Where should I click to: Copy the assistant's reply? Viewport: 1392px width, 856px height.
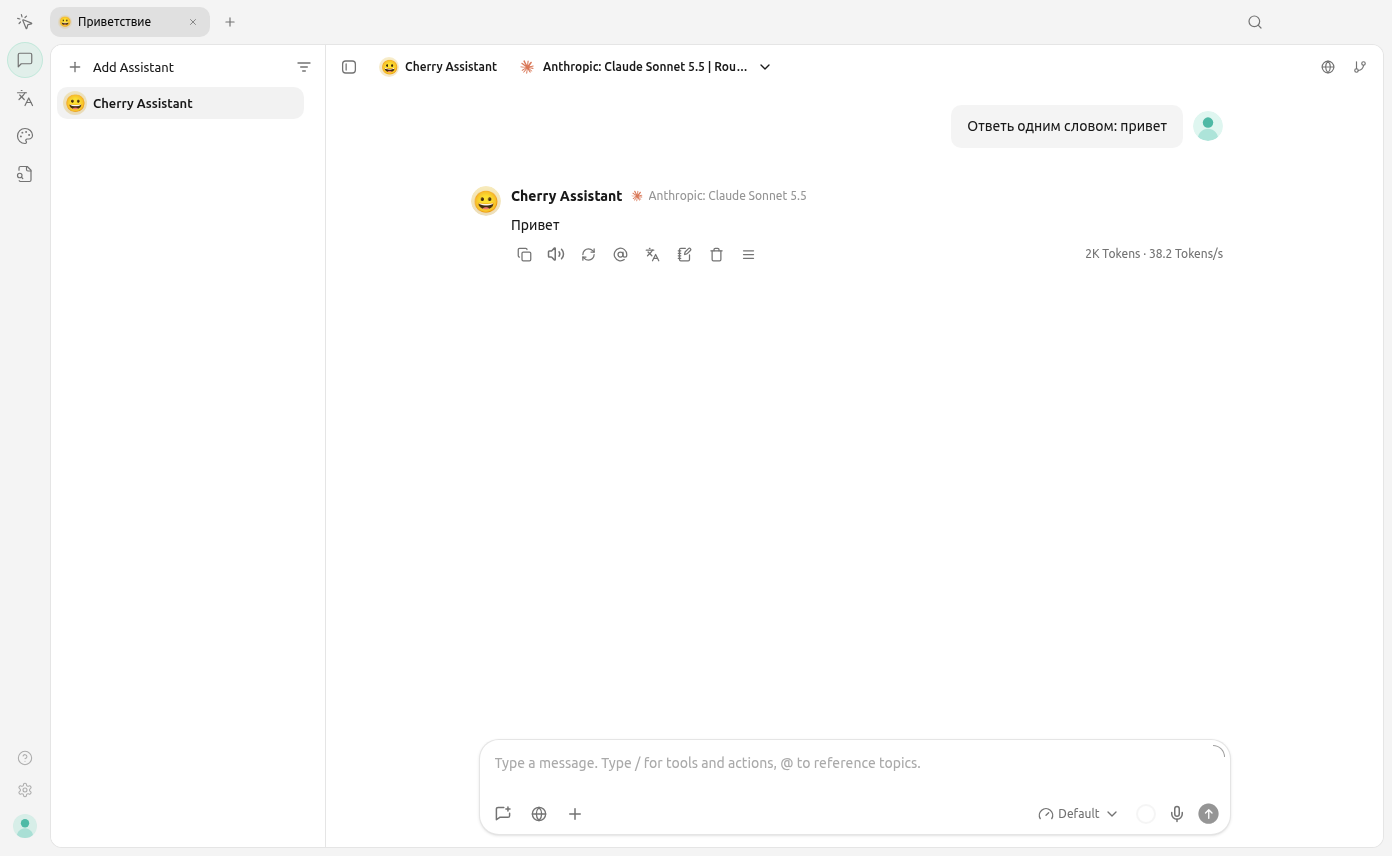[x=524, y=255]
